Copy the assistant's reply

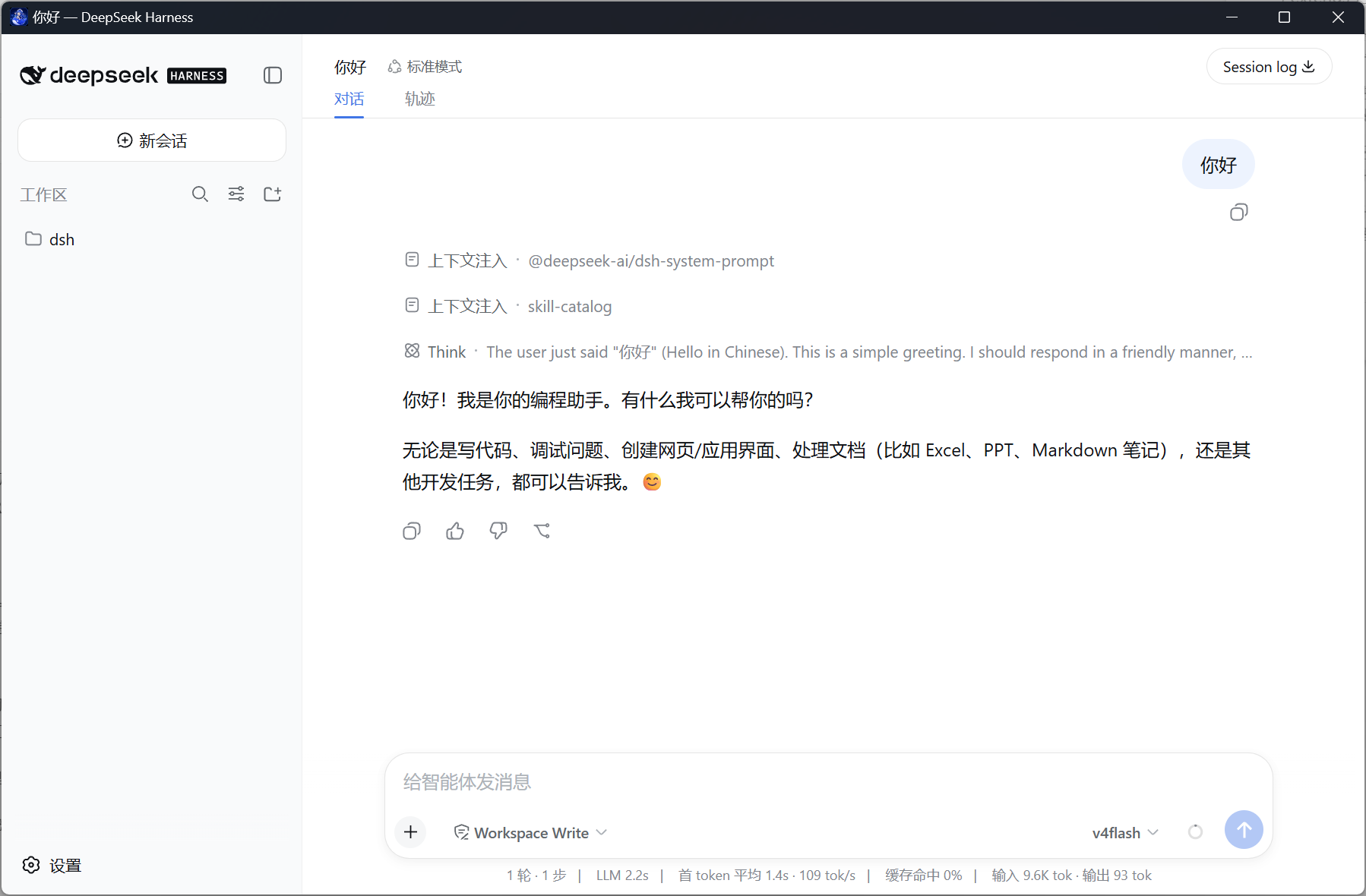coord(412,531)
